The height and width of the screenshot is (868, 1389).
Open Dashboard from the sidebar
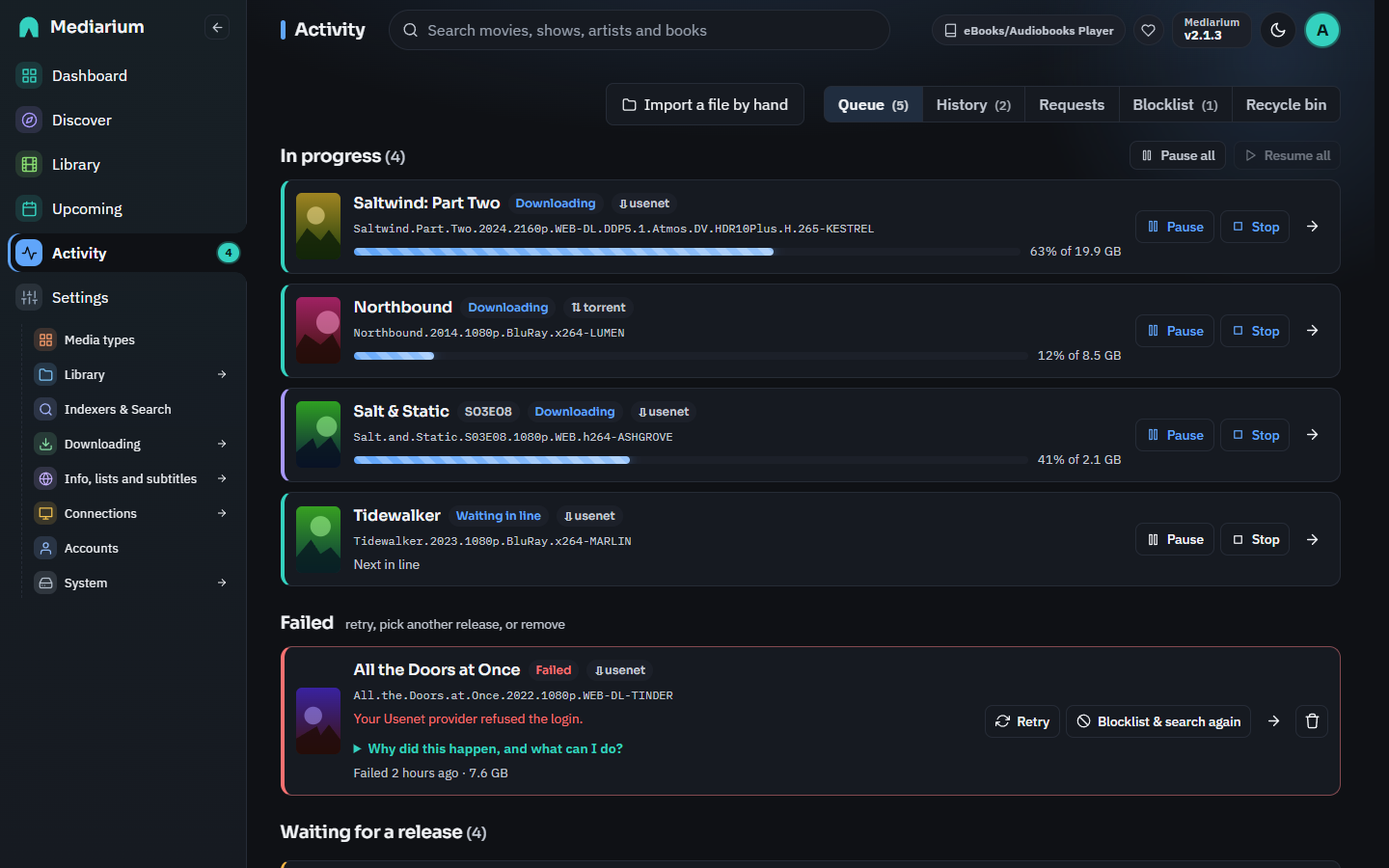coord(123,75)
